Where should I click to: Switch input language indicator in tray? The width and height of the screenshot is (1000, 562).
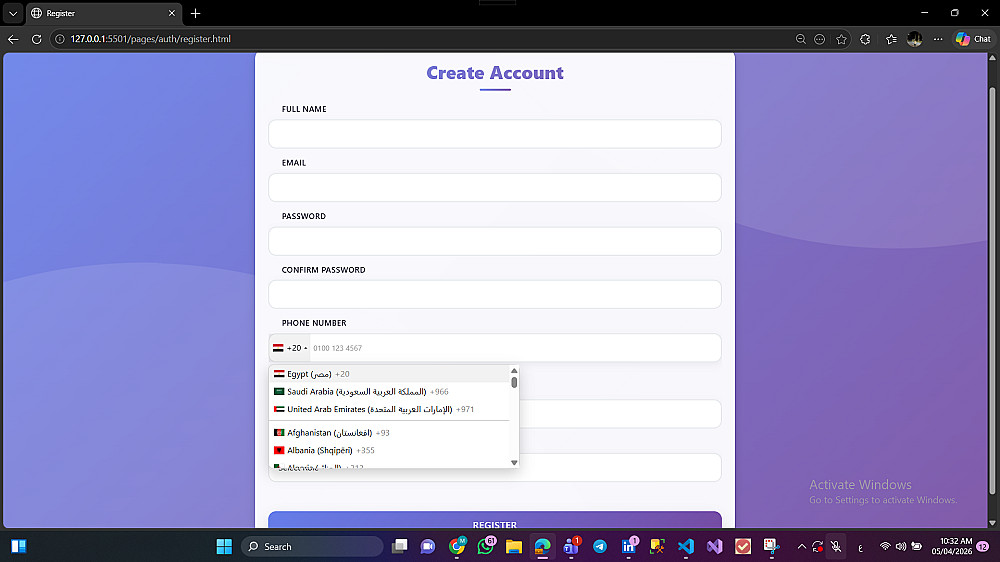coord(860,547)
